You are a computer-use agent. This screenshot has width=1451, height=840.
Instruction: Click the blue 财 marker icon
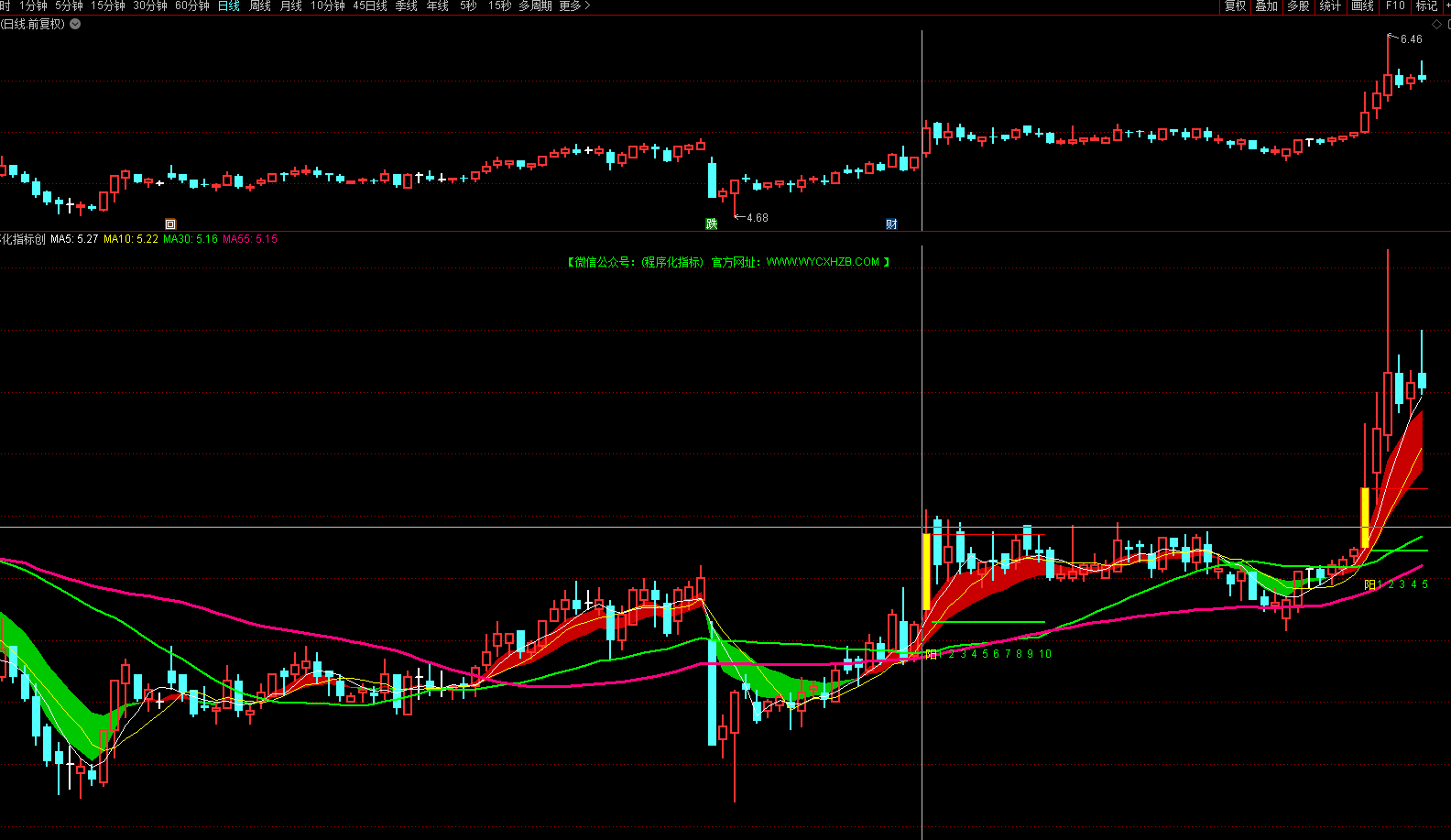coord(891,224)
